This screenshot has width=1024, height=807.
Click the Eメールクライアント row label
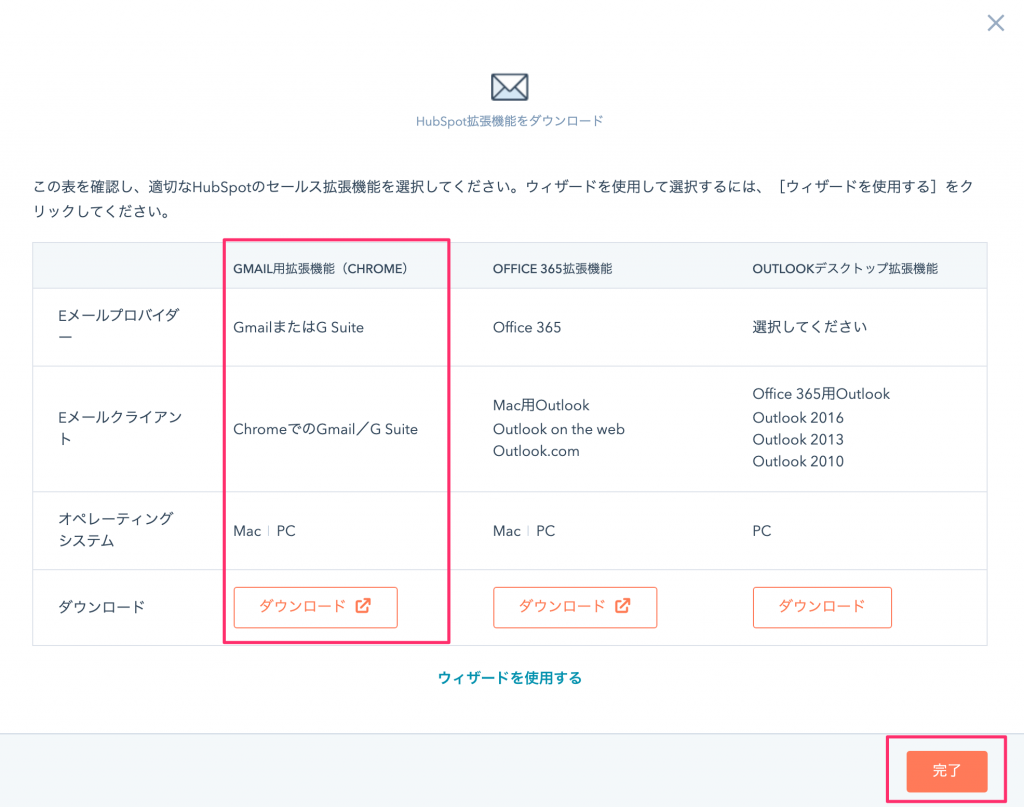click(x=120, y=428)
